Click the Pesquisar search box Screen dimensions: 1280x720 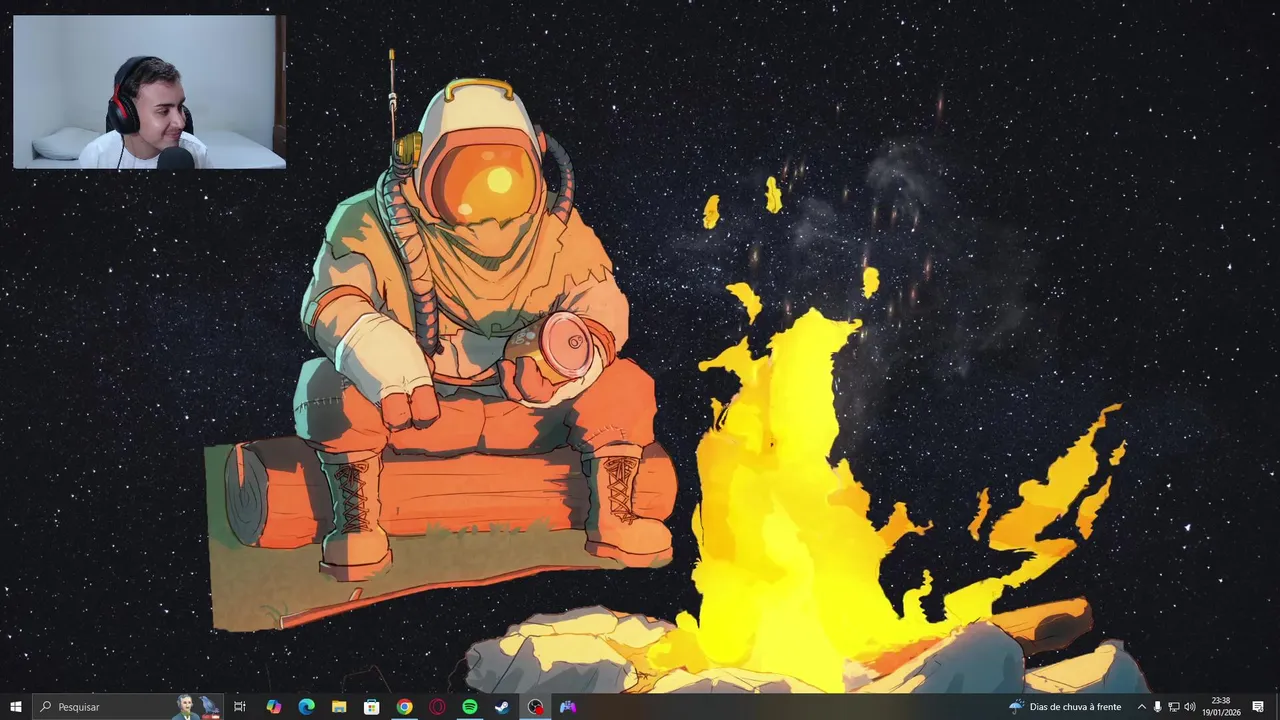(127, 707)
